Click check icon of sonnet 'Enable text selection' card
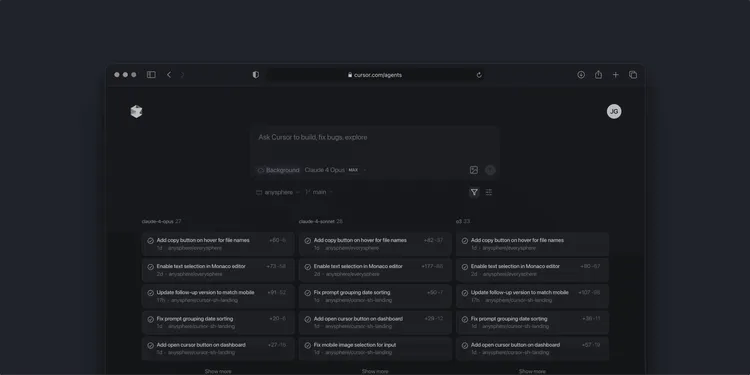Viewport: 750px width, 375px height. [308, 267]
